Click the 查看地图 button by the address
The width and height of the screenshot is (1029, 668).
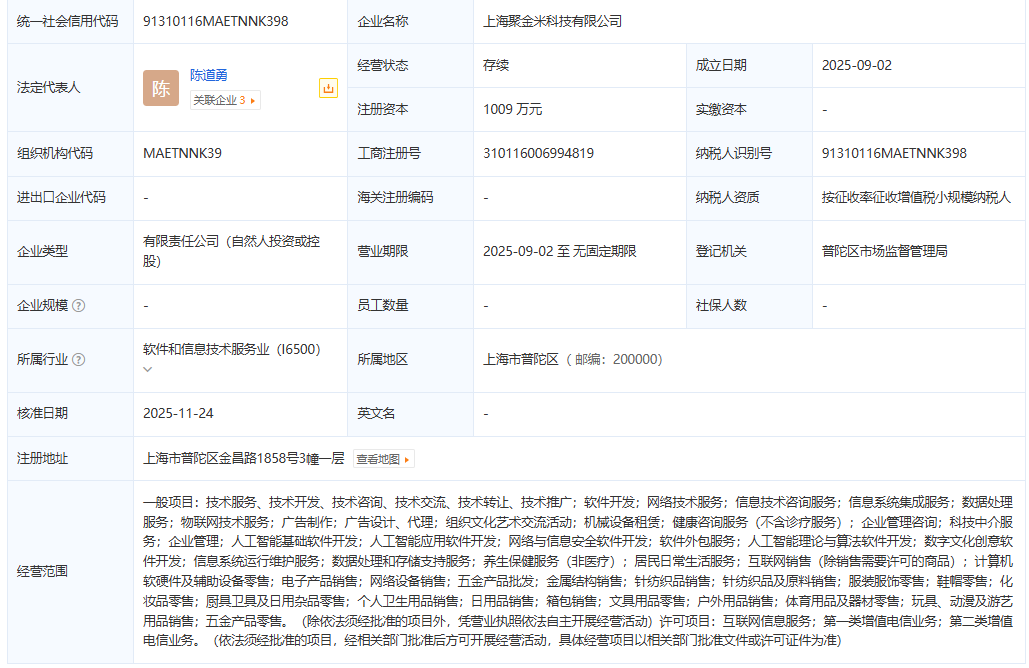click(x=384, y=459)
